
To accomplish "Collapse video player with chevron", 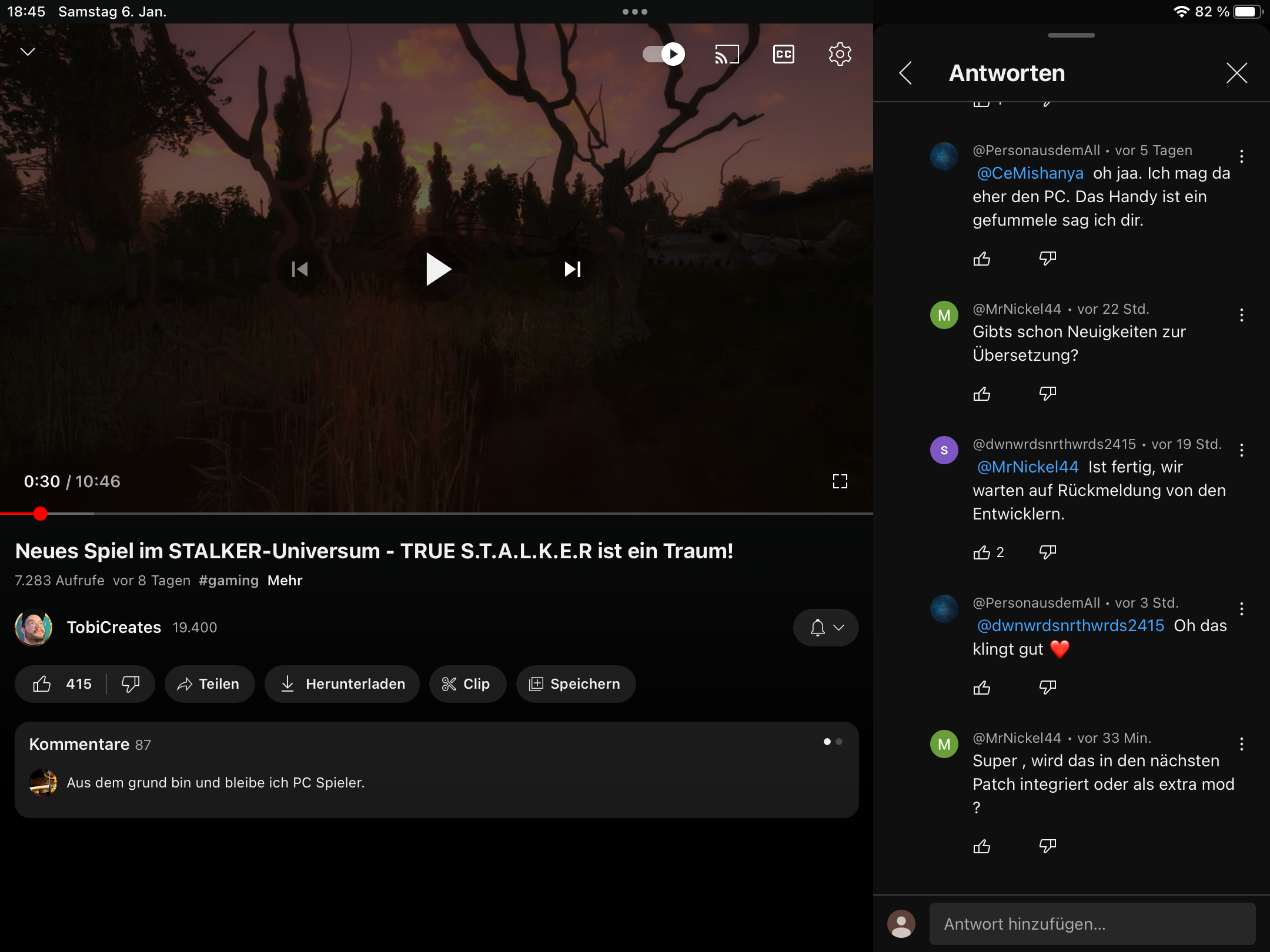I will point(28,52).
